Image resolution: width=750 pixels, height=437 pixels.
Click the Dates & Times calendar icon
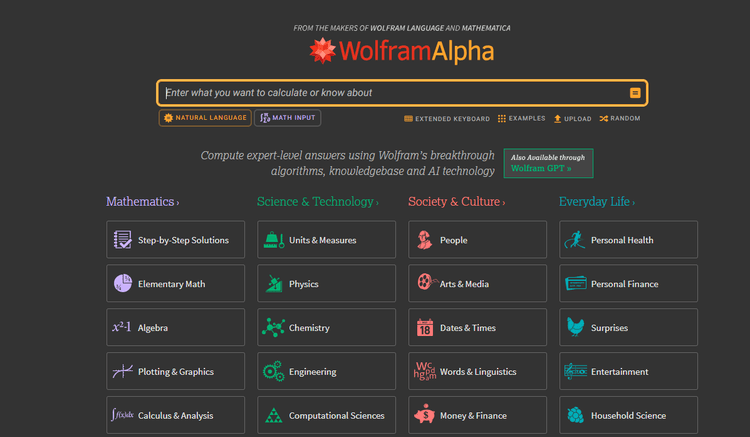tap(425, 328)
